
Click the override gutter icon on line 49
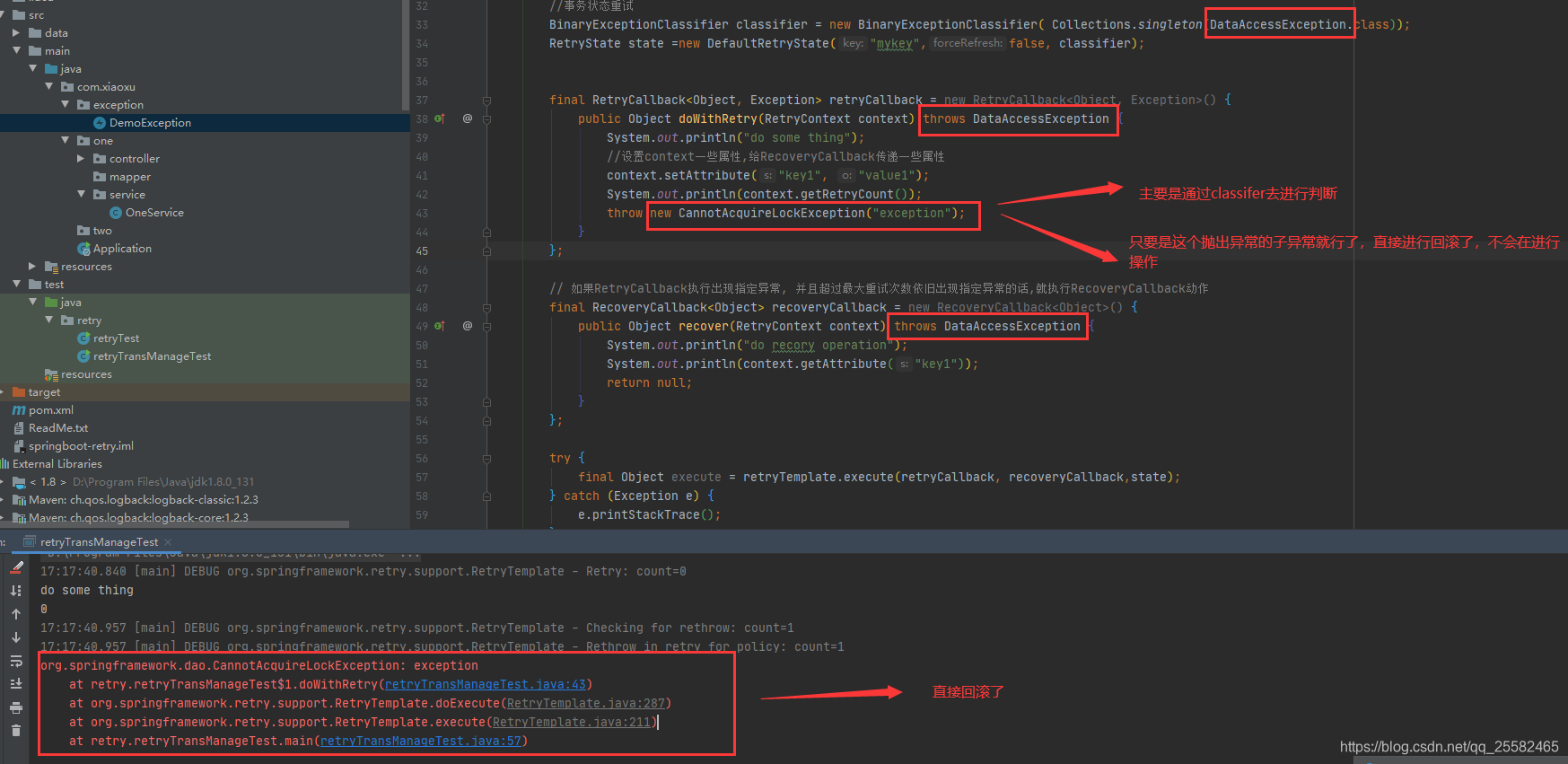click(x=440, y=326)
